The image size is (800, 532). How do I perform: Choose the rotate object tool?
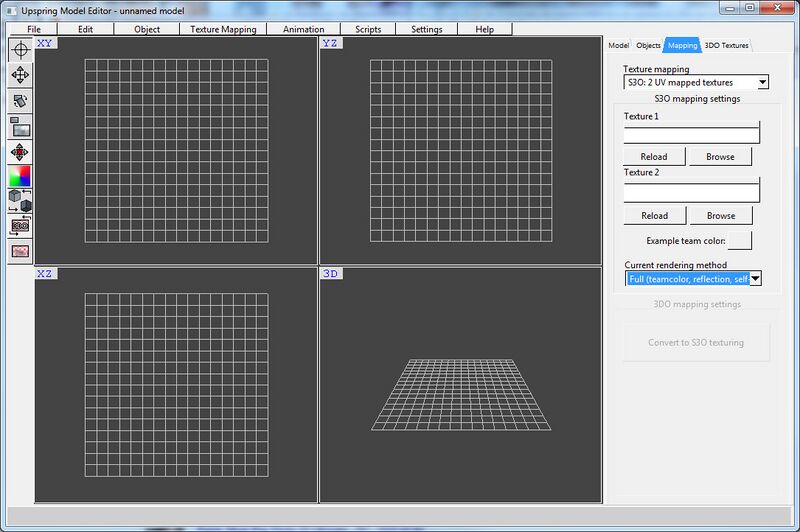click(20, 100)
